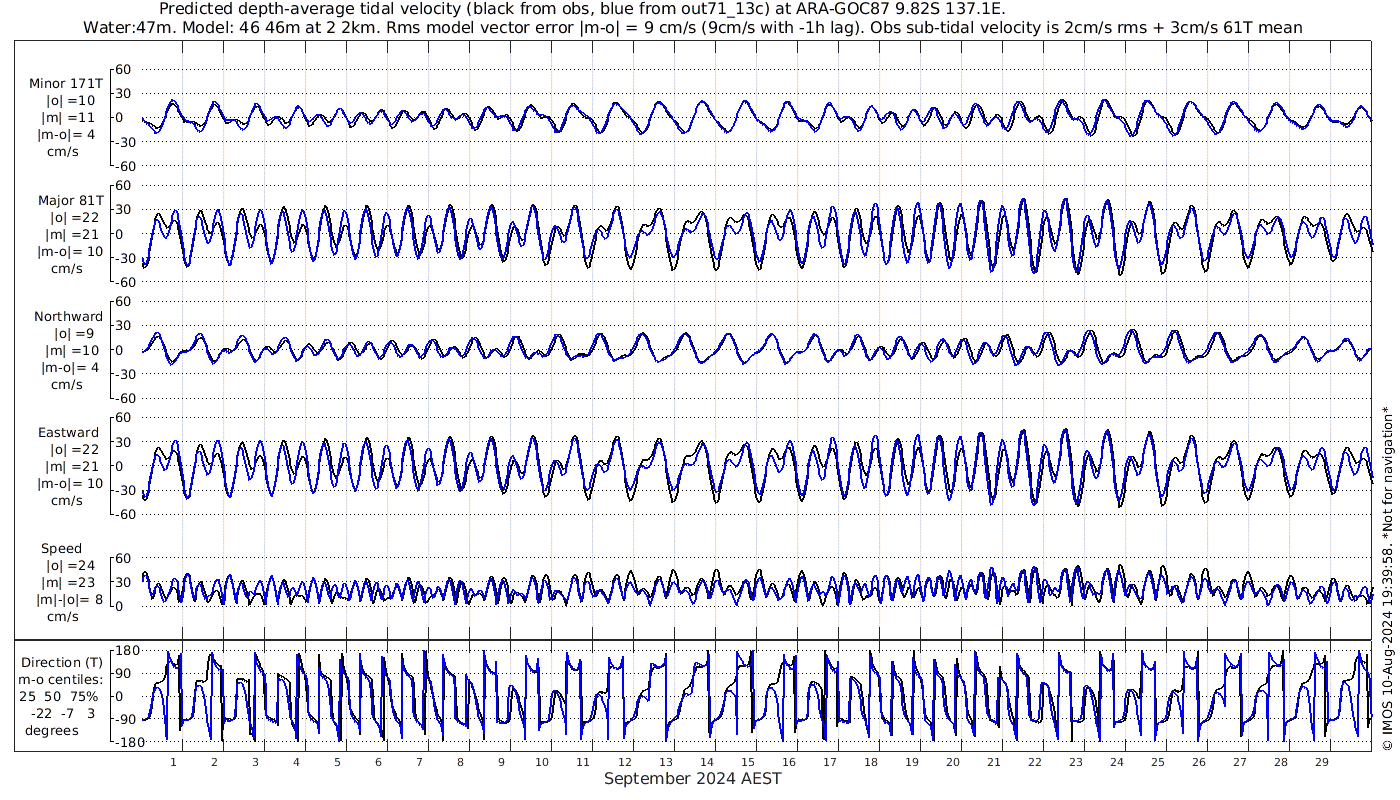Select '|o| =22' in the Eastward panel
The height and width of the screenshot is (800, 1400).
[74, 450]
